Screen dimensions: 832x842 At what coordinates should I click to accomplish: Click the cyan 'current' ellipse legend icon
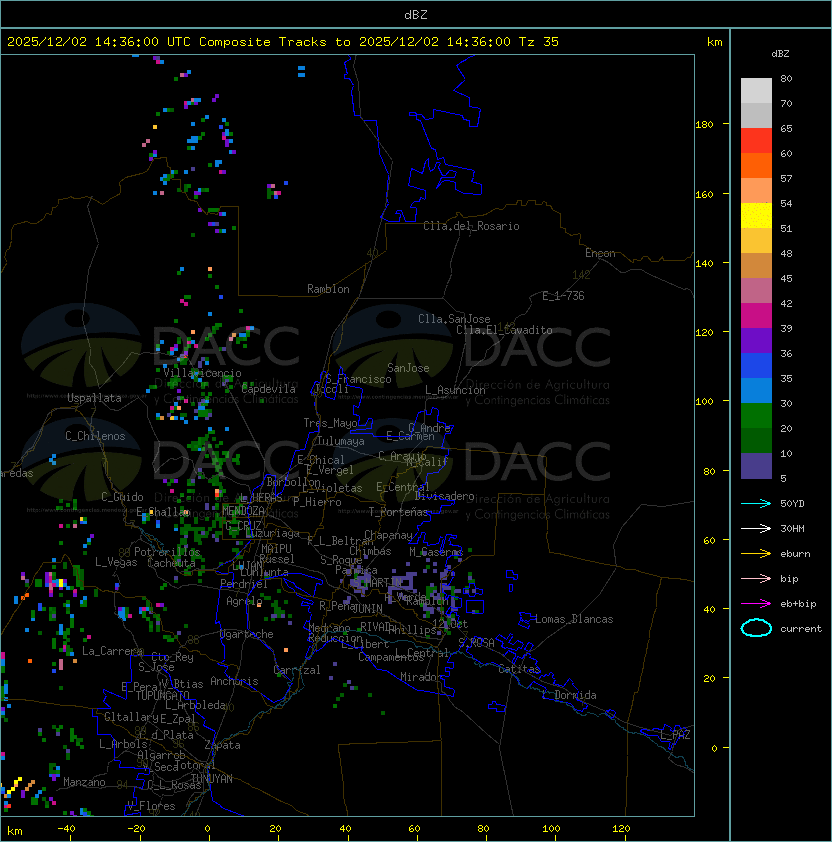coord(756,628)
